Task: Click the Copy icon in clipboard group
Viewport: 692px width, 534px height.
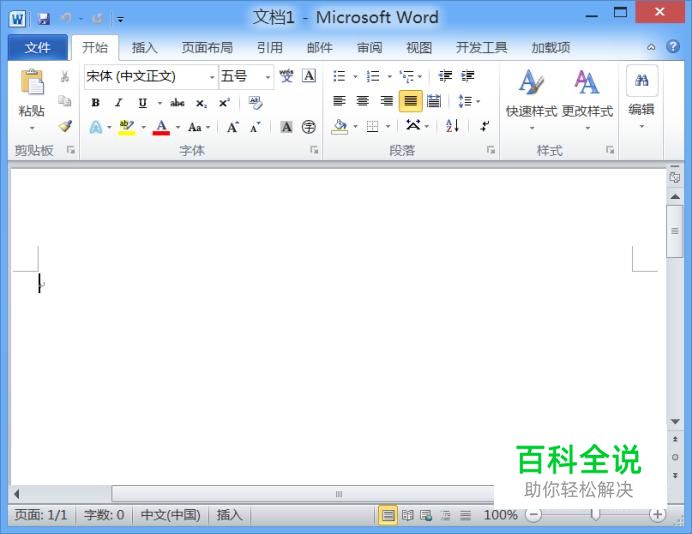Action: coord(65,101)
